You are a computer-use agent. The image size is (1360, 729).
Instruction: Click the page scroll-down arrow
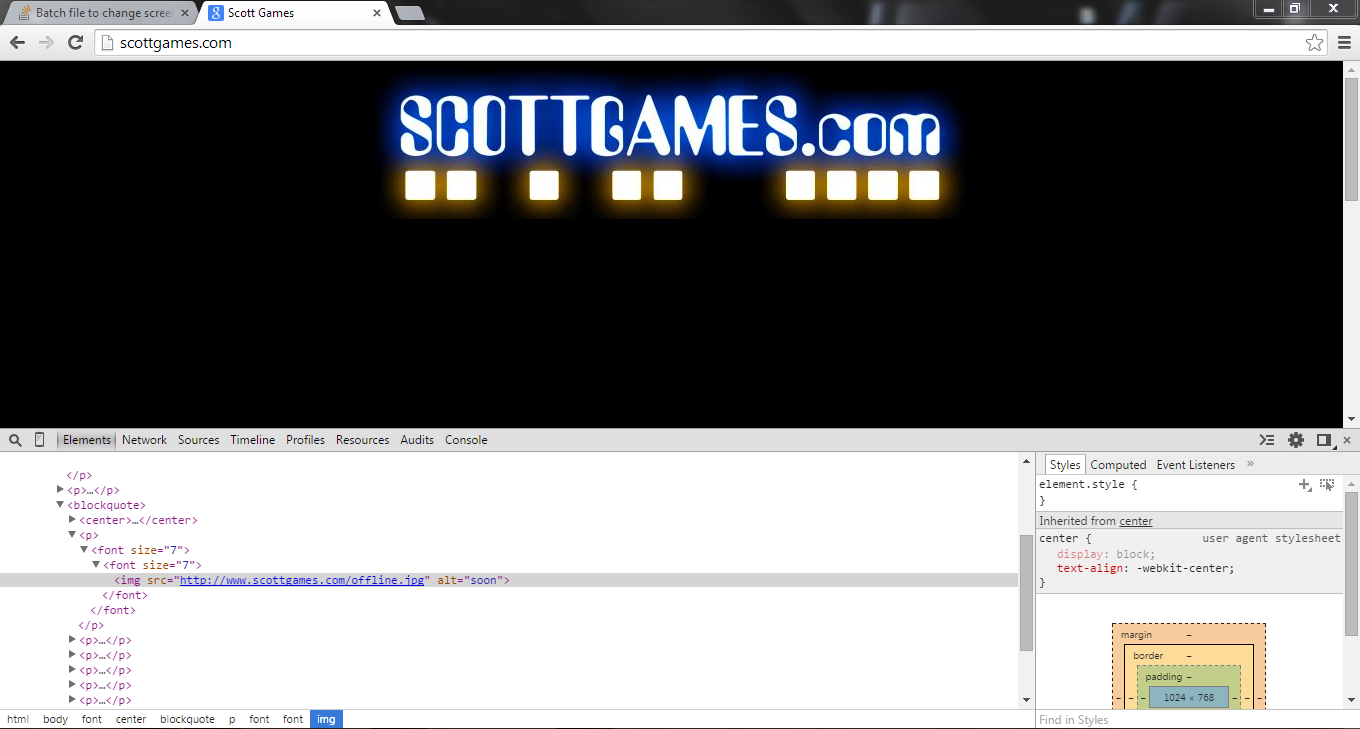(1351, 419)
